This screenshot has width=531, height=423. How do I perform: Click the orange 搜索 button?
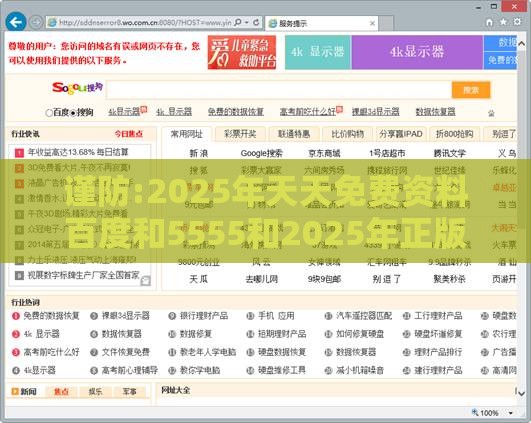tap(471, 90)
